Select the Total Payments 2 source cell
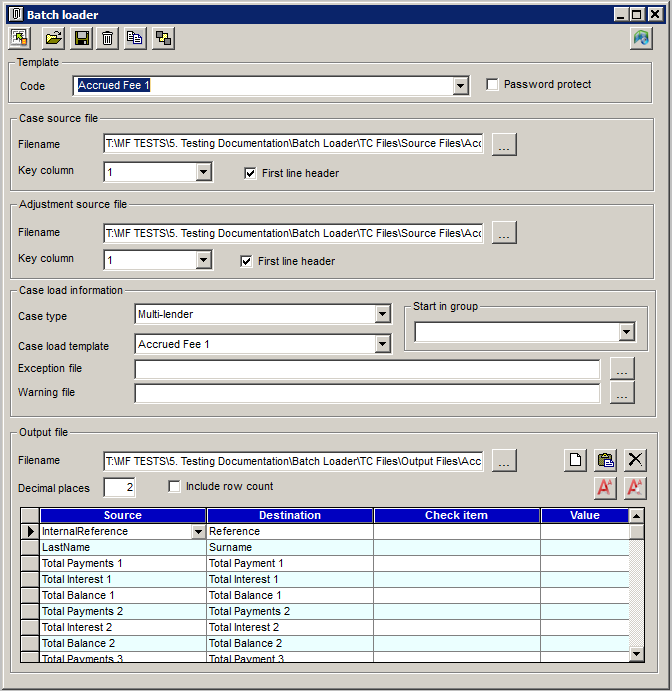Screen dimensions: 672x691 (x=123, y=611)
